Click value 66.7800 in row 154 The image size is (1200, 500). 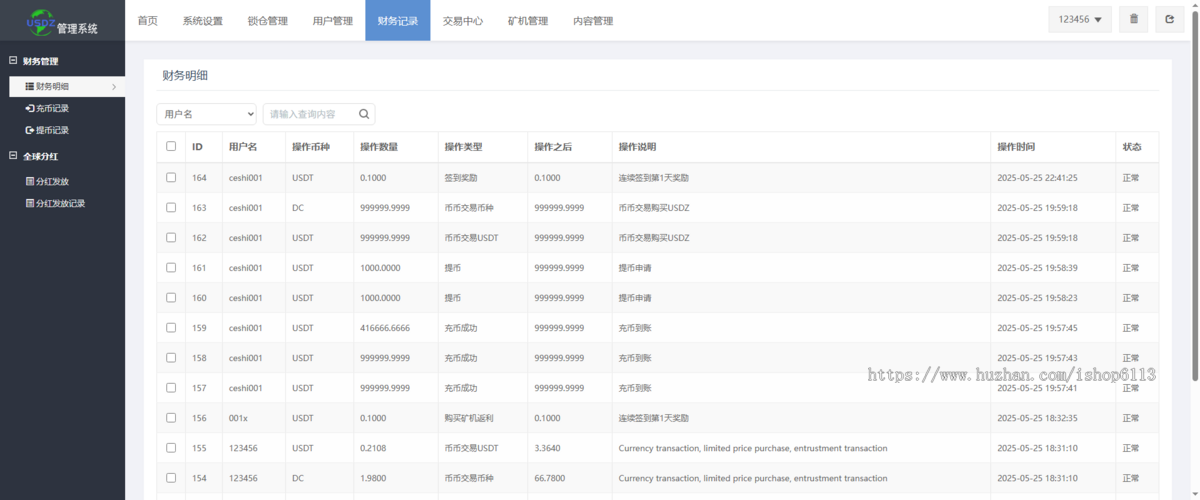pos(550,478)
